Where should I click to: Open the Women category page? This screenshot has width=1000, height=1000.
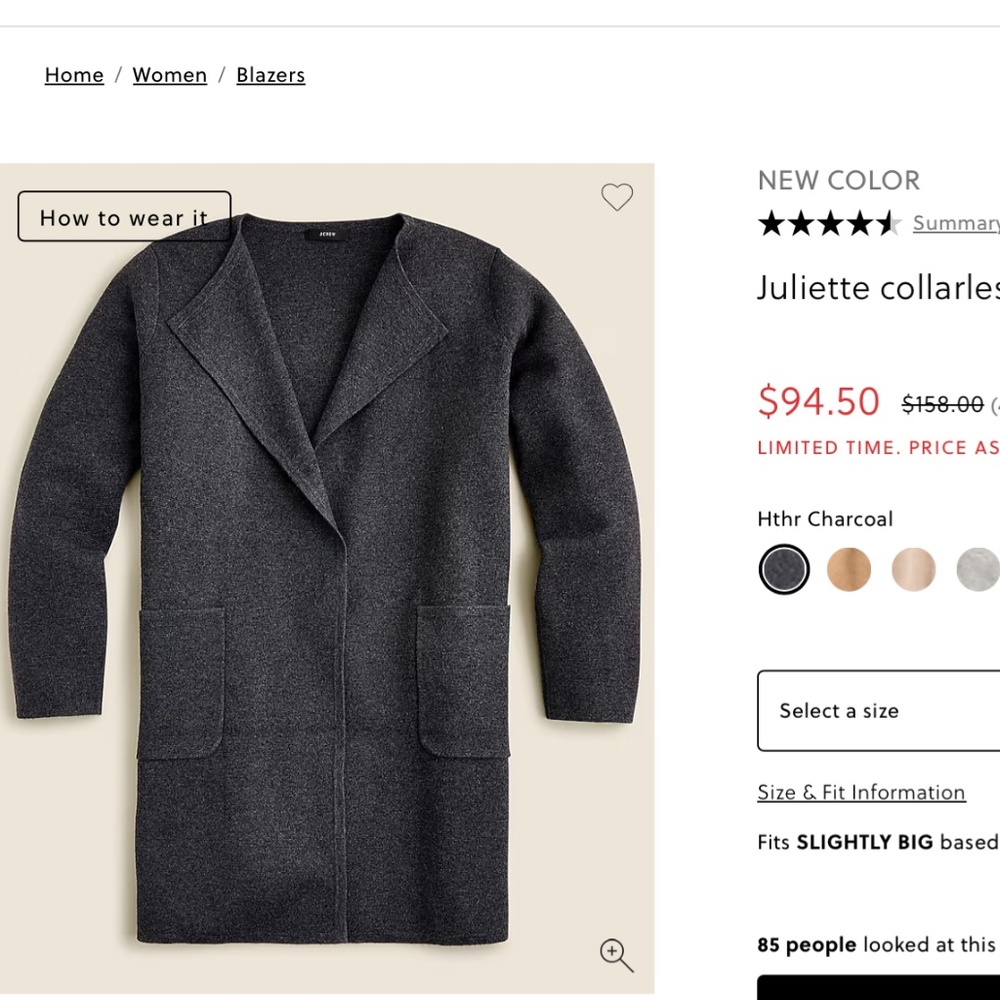point(169,74)
